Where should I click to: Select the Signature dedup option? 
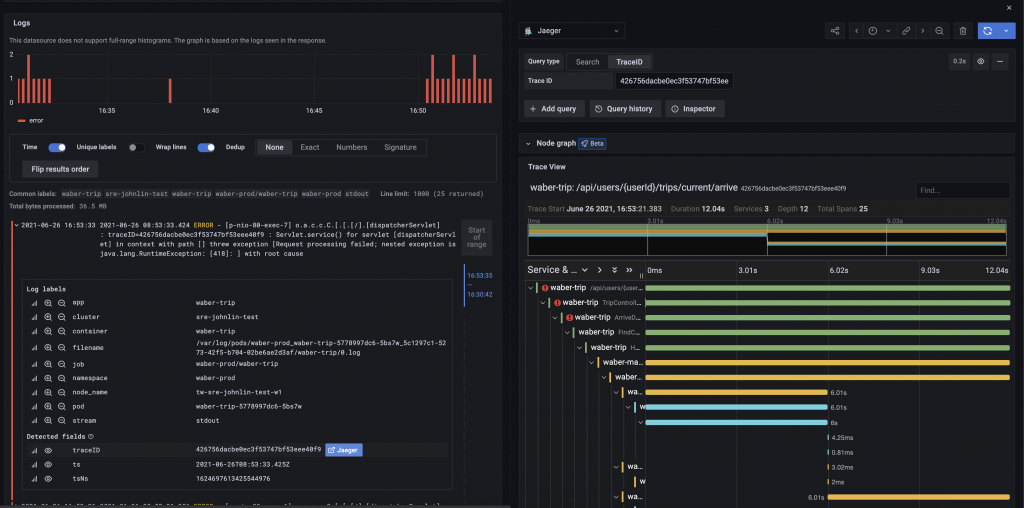click(x=400, y=148)
